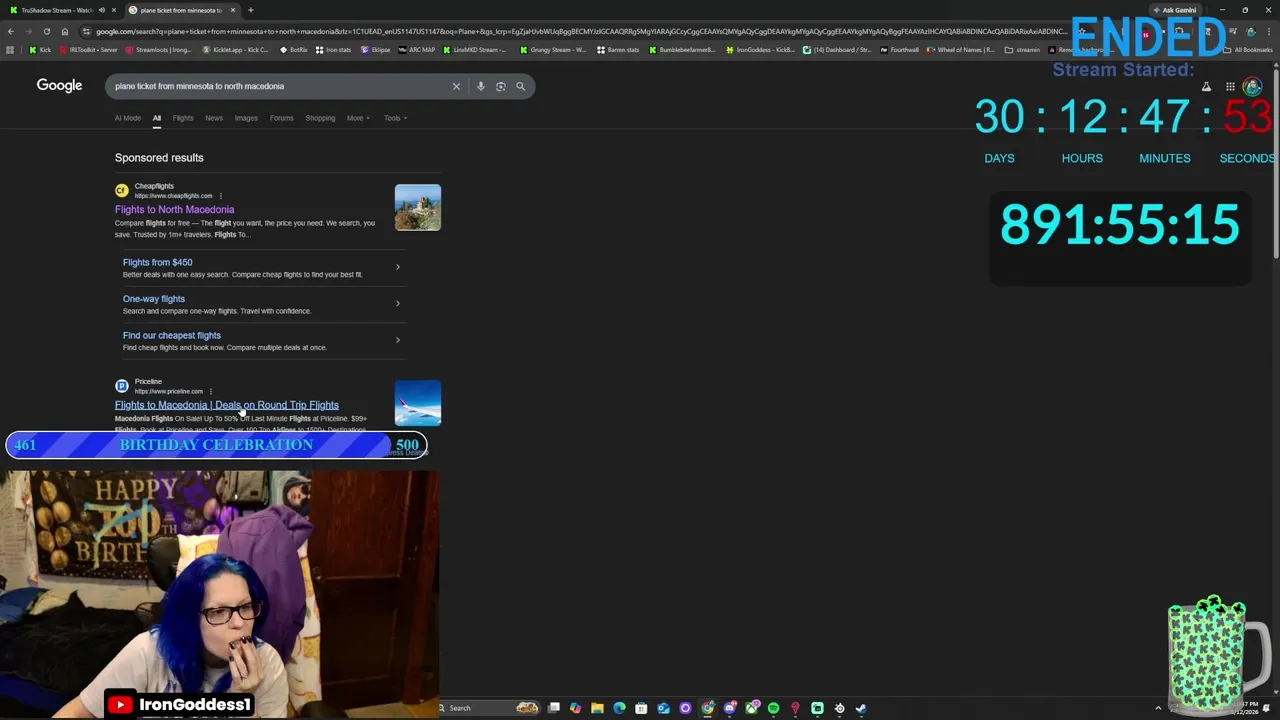Click the magnifier search button in Google's search box

click(520, 86)
